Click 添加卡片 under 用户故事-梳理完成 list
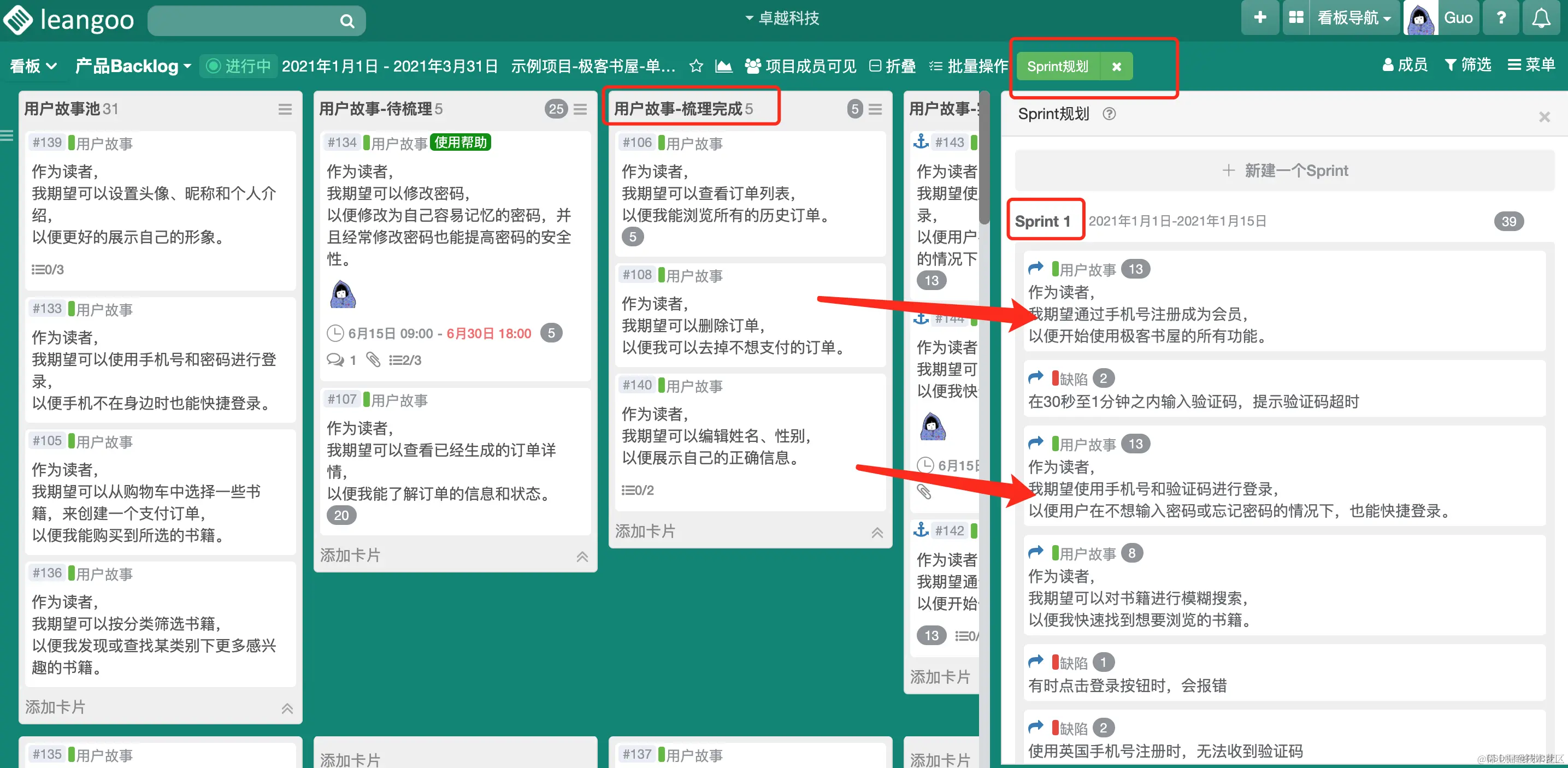The width and height of the screenshot is (1568, 768). tap(645, 531)
